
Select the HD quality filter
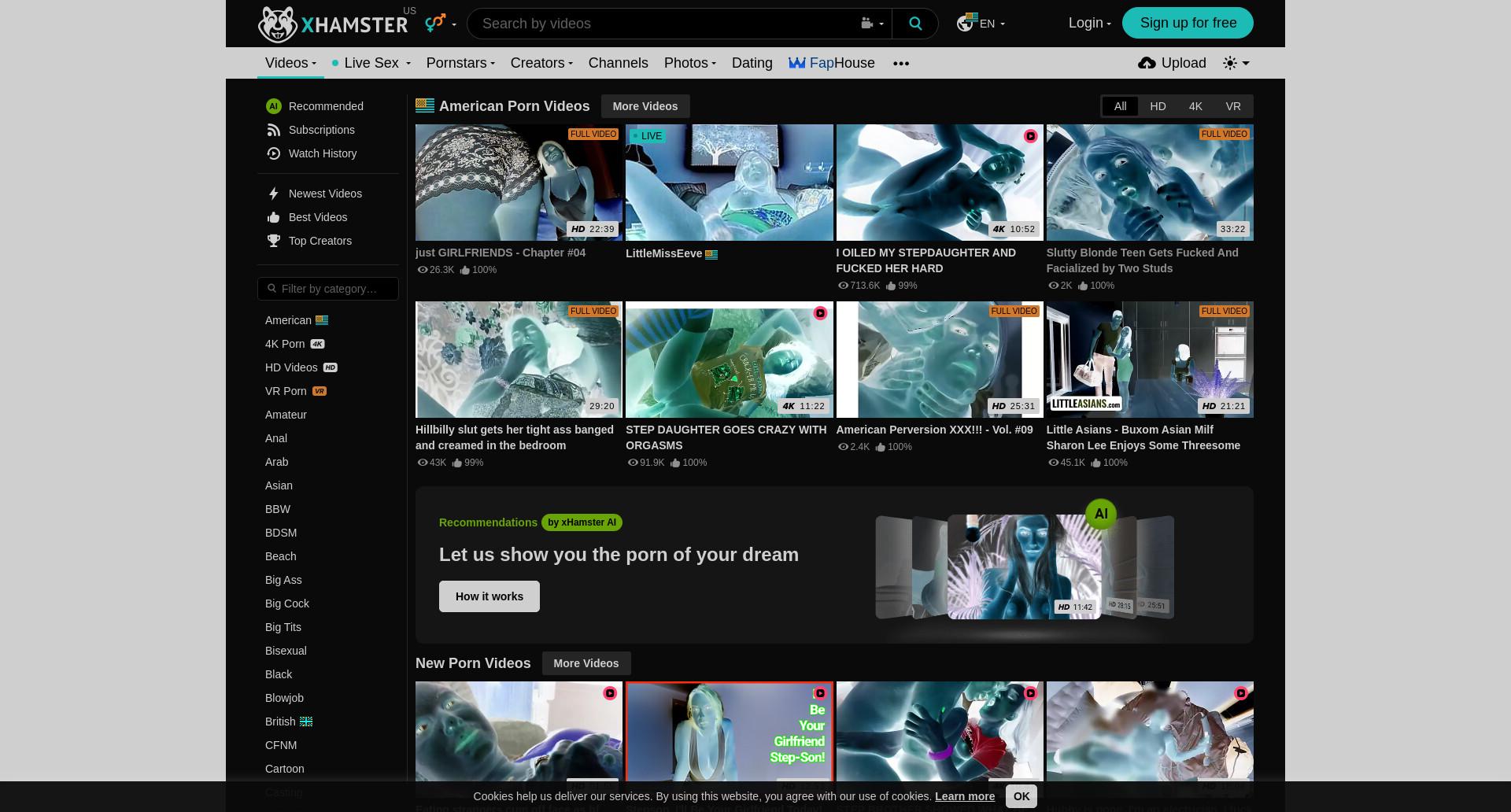[x=1158, y=106]
